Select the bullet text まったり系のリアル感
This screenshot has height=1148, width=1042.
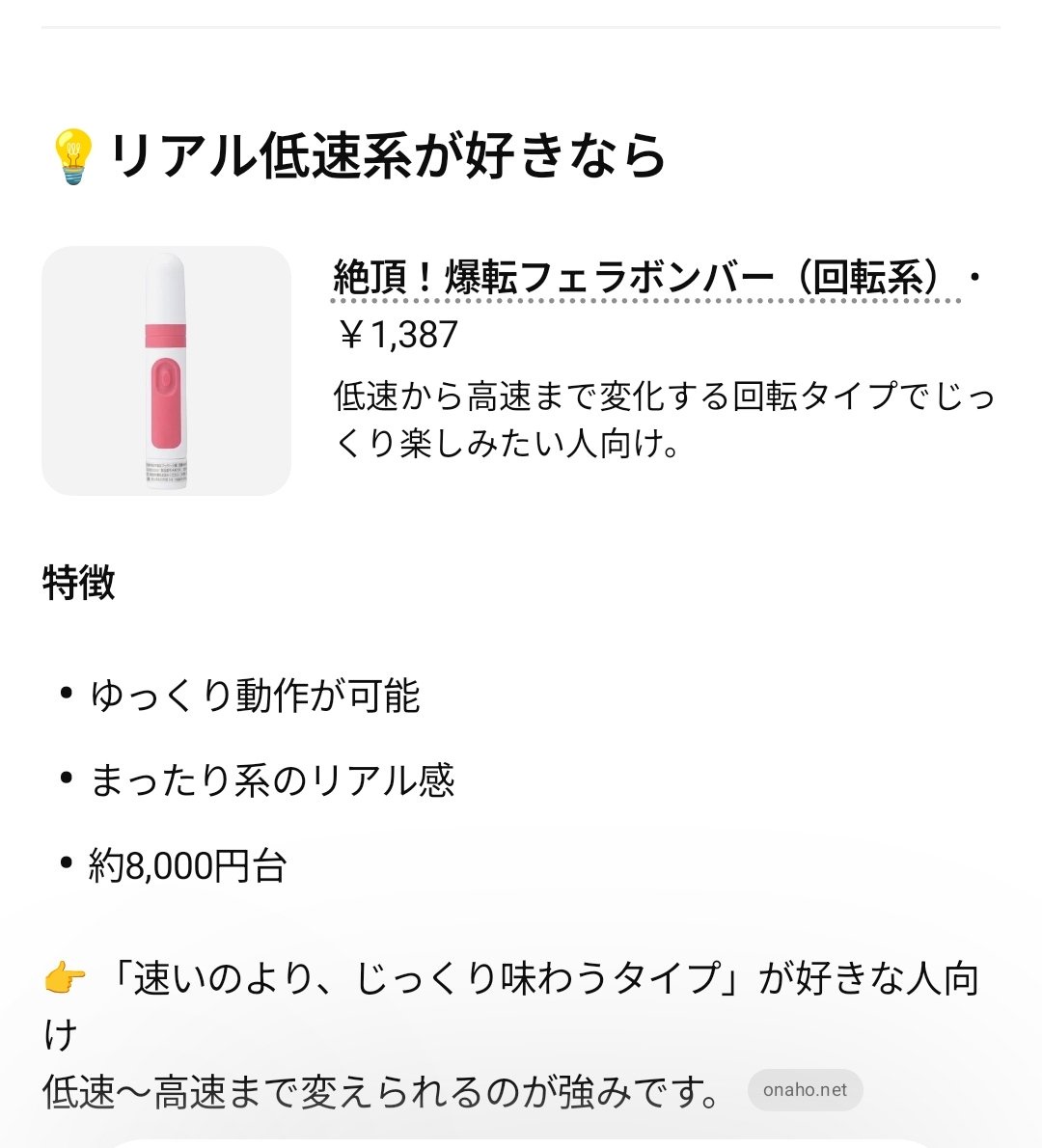(x=271, y=780)
